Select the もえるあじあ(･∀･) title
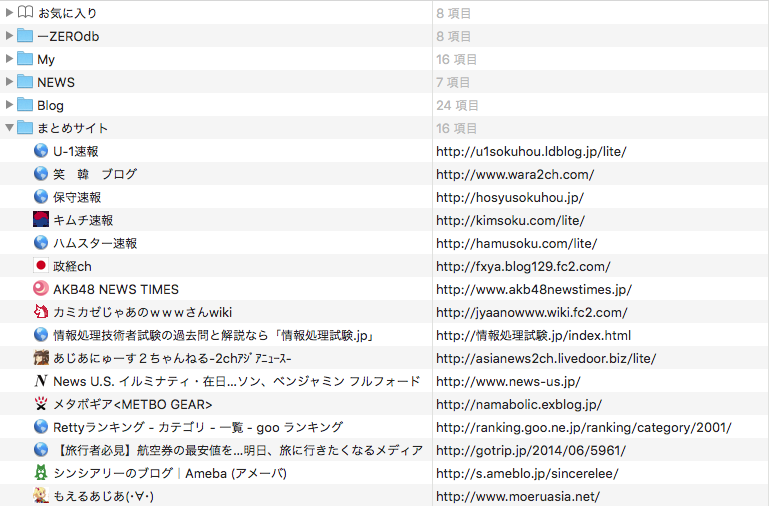The height and width of the screenshot is (506, 769). 103,497
